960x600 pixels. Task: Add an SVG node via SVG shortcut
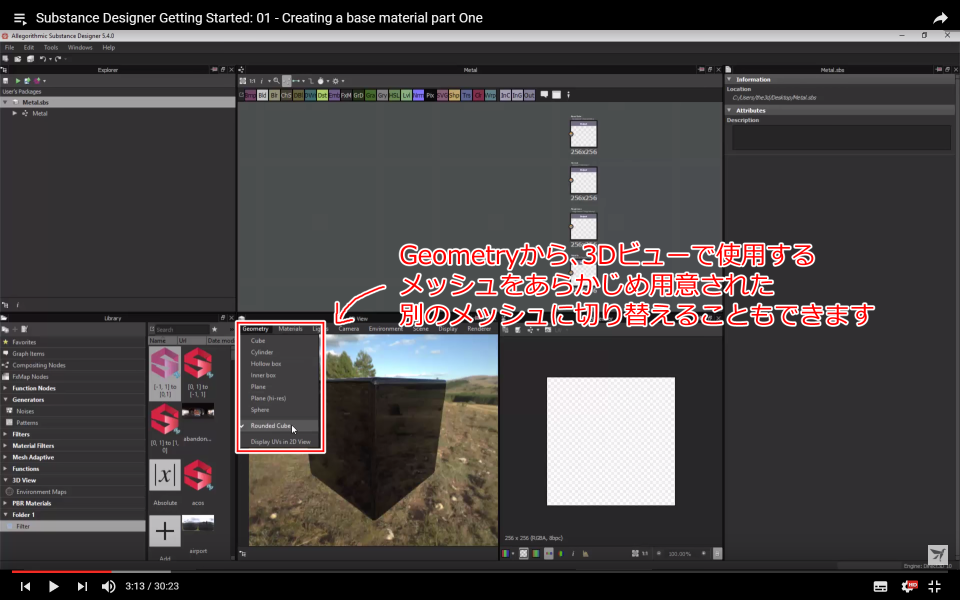442,96
